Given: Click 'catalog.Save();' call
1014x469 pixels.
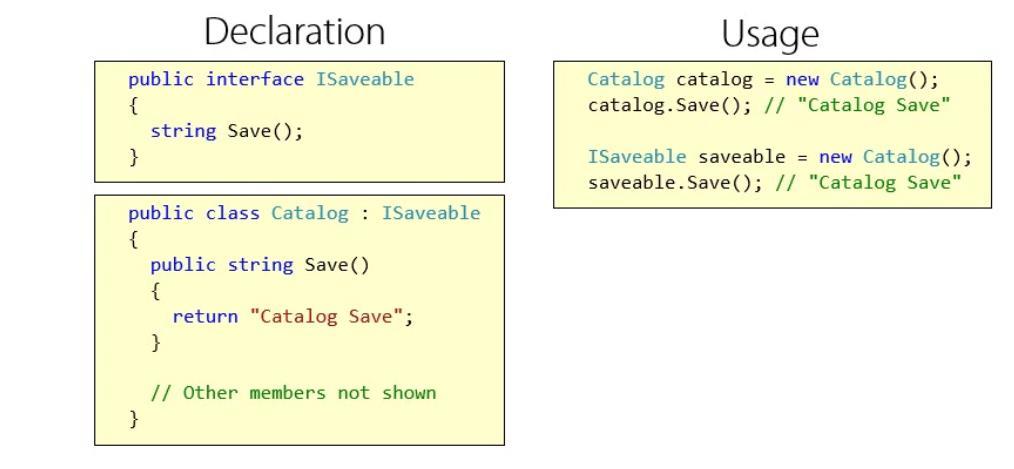Looking at the screenshot, I should click(x=671, y=105).
